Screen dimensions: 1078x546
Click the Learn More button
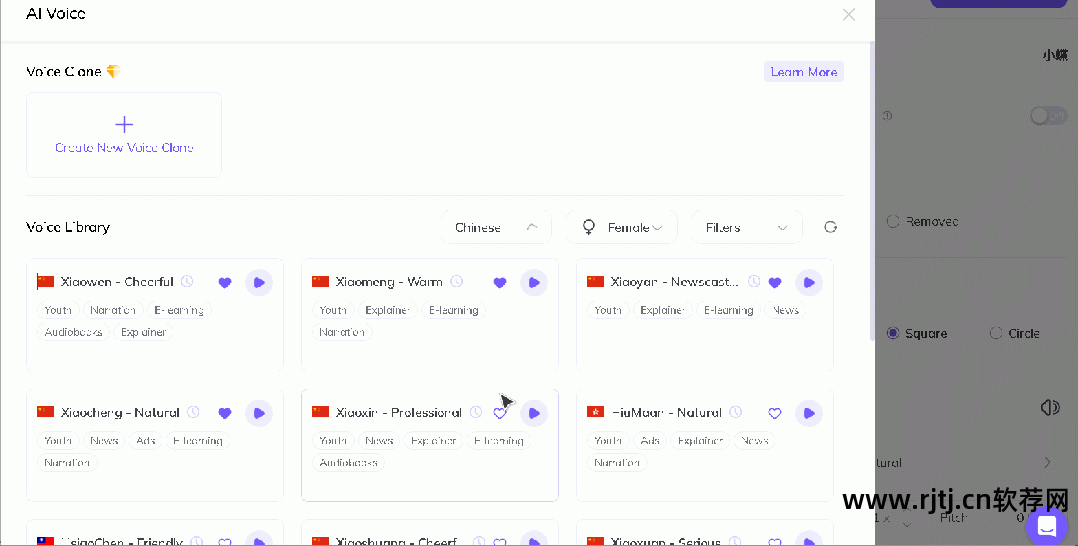click(x=803, y=72)
